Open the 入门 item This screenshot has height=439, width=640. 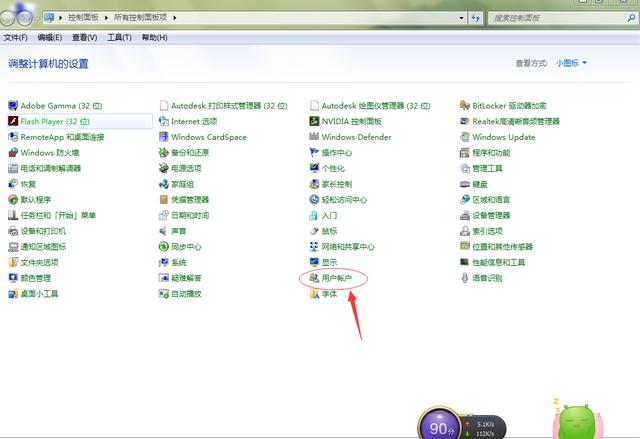tap(323, 215)
